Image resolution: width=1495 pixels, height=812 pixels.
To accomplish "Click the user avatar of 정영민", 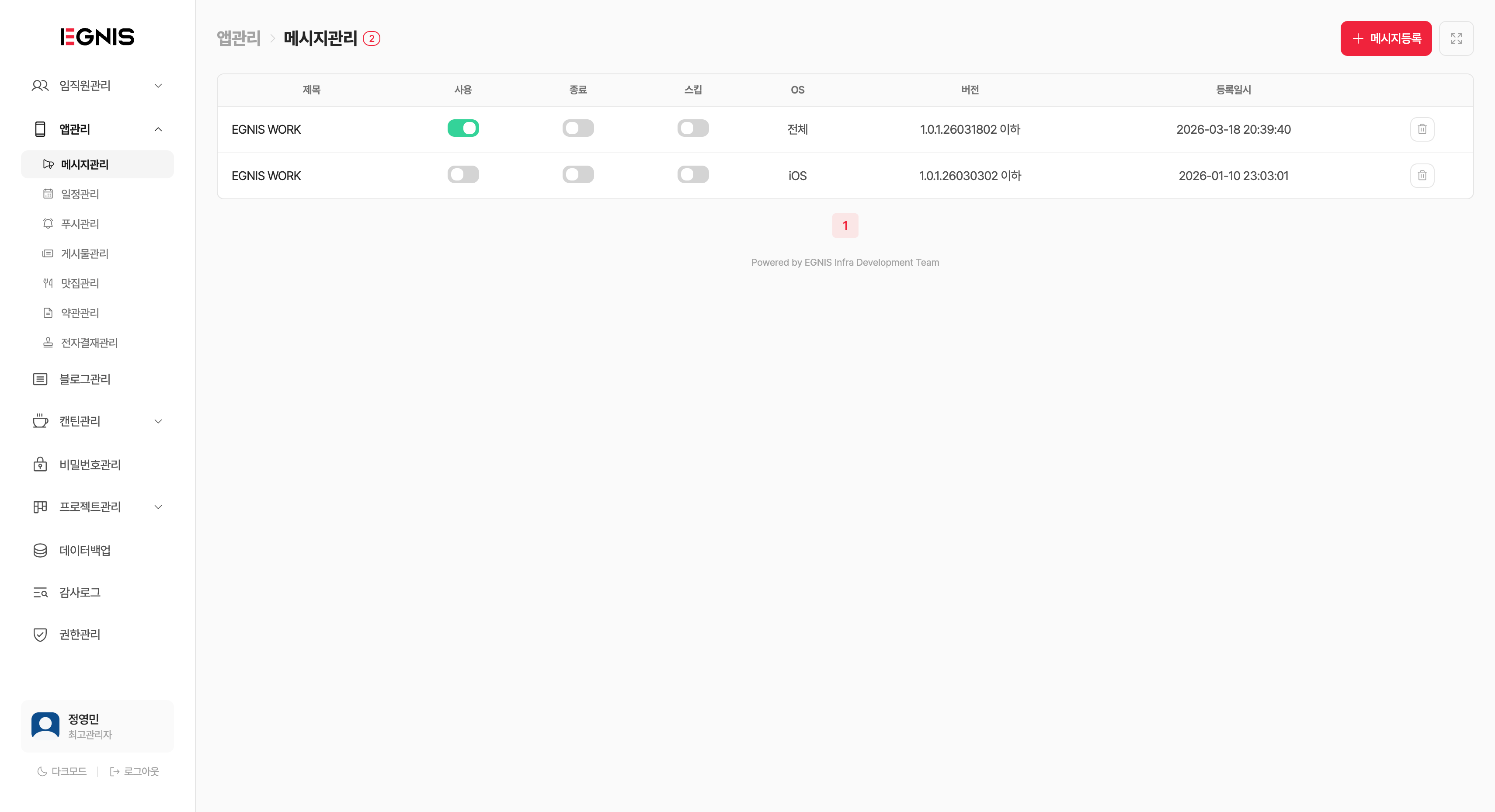I will [45, 725].
